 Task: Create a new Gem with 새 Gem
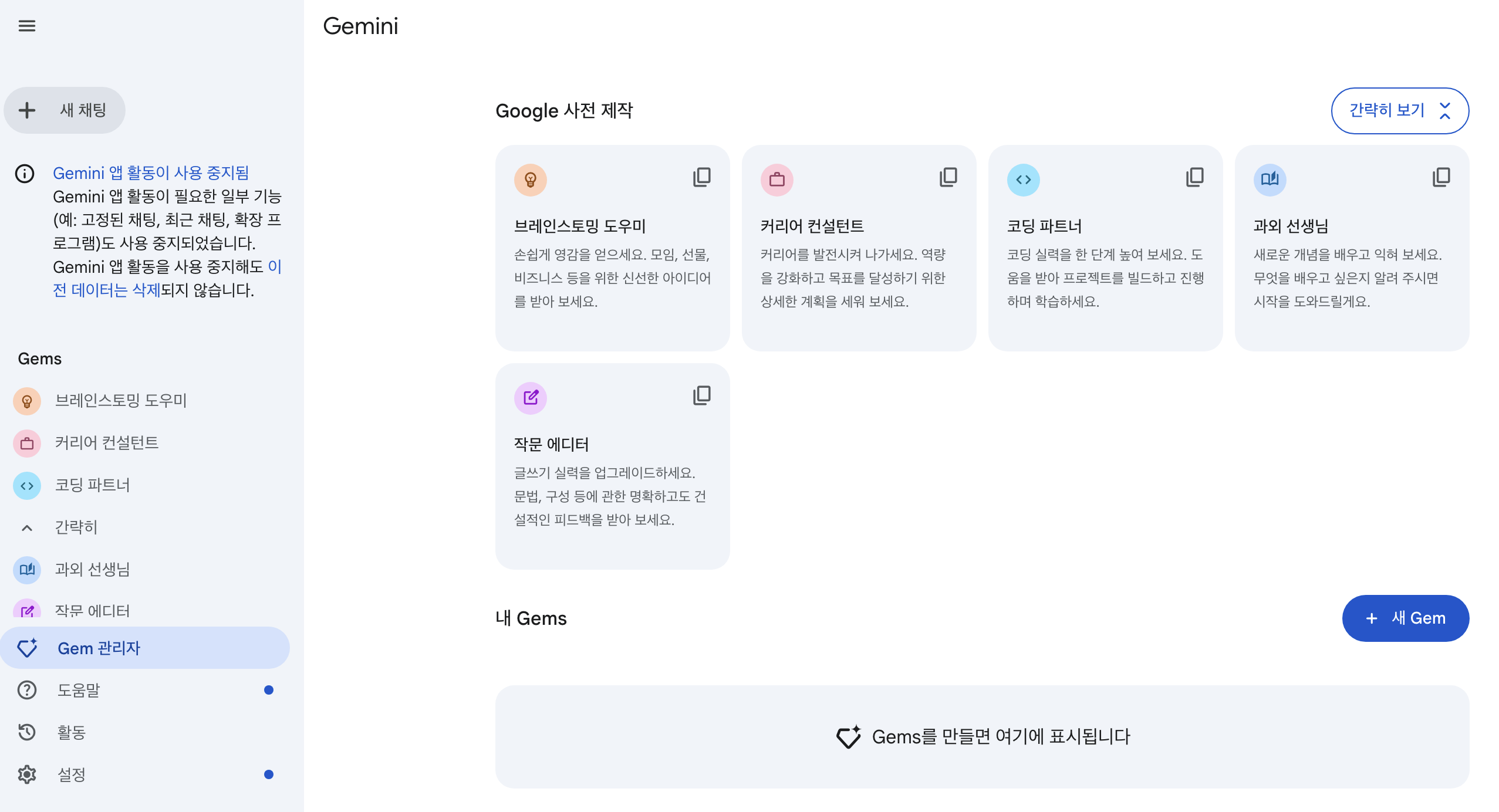click(1405, 618)
